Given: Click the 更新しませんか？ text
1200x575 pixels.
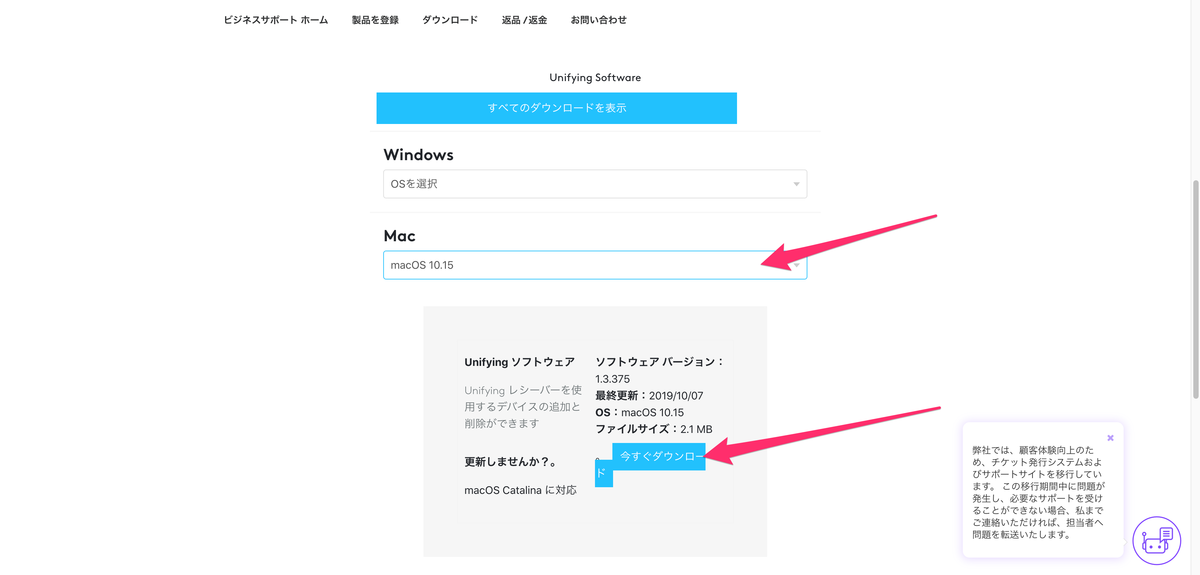Looking at the screenshot, I should [x=510, y=462].
